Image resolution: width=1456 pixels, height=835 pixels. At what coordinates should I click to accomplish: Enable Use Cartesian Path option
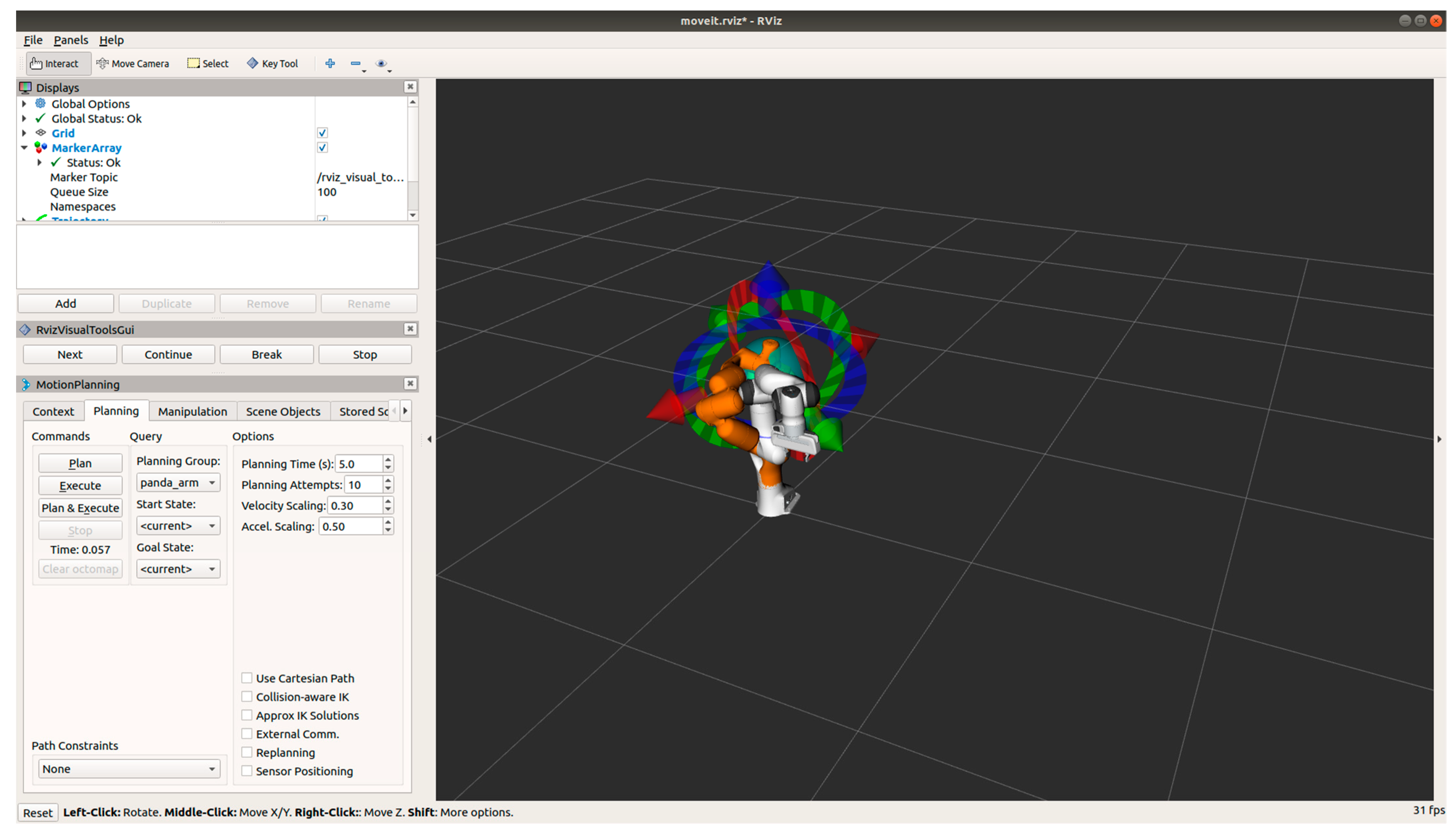pyautogui.click(x=247, y=678)
